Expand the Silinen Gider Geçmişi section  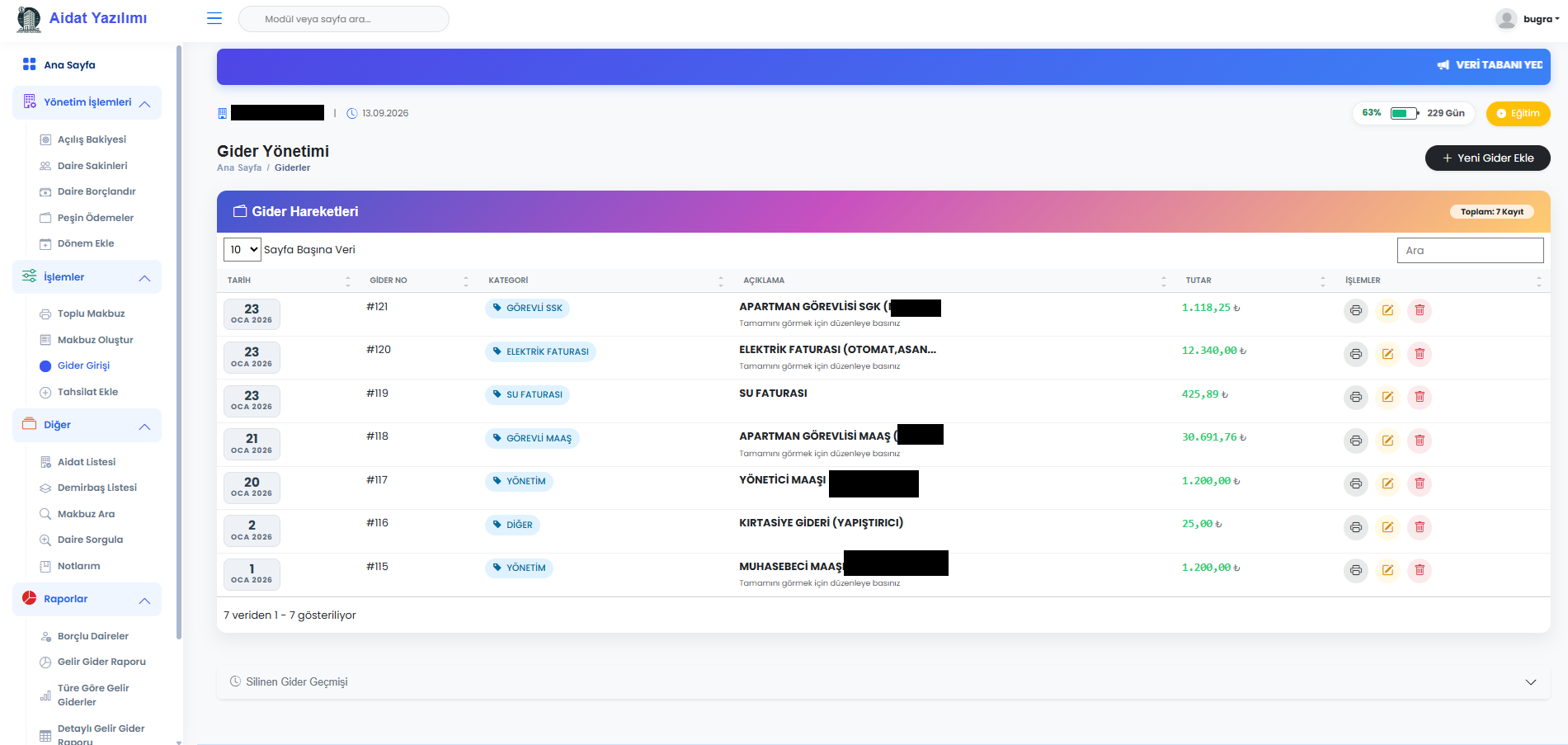pos(1530,682)
